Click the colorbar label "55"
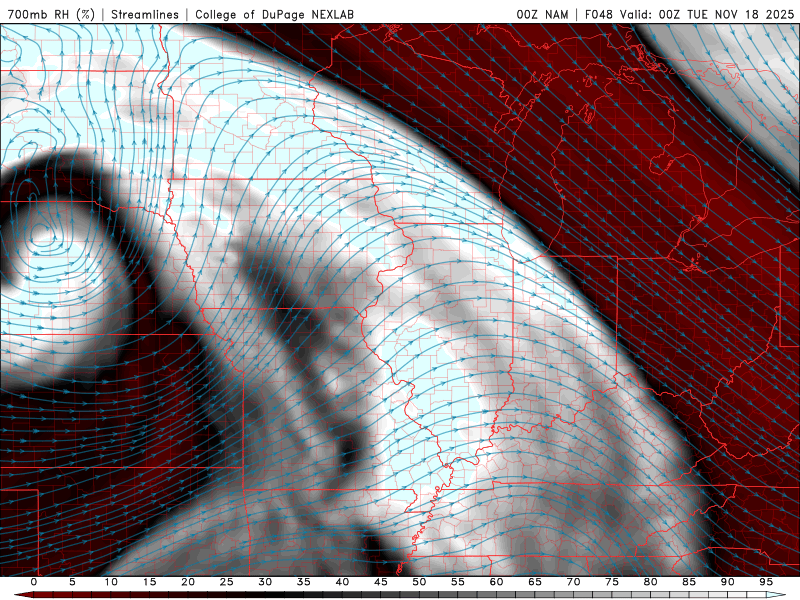Viewport: 800px width, 600px height. 458,582
